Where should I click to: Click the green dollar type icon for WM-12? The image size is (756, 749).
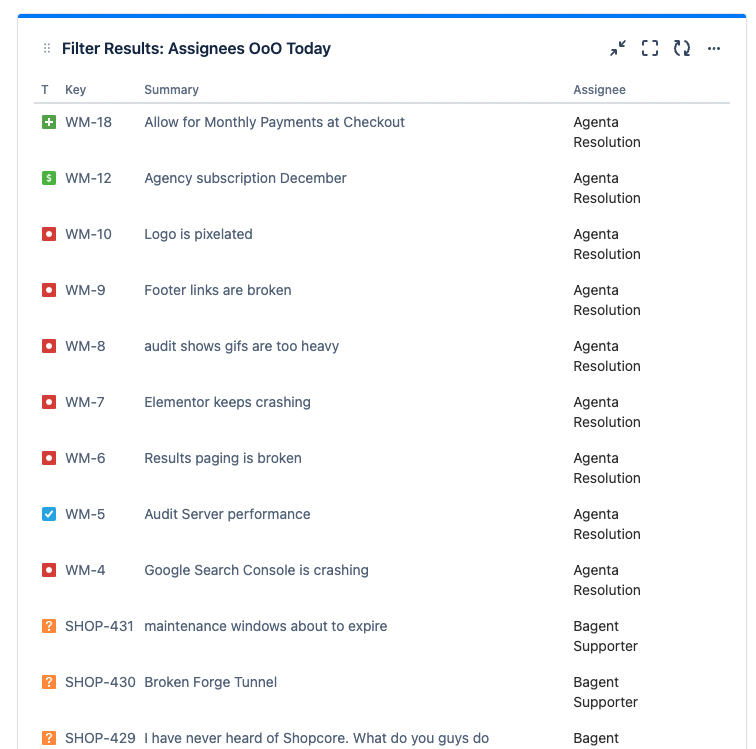(x=49, y=178)
